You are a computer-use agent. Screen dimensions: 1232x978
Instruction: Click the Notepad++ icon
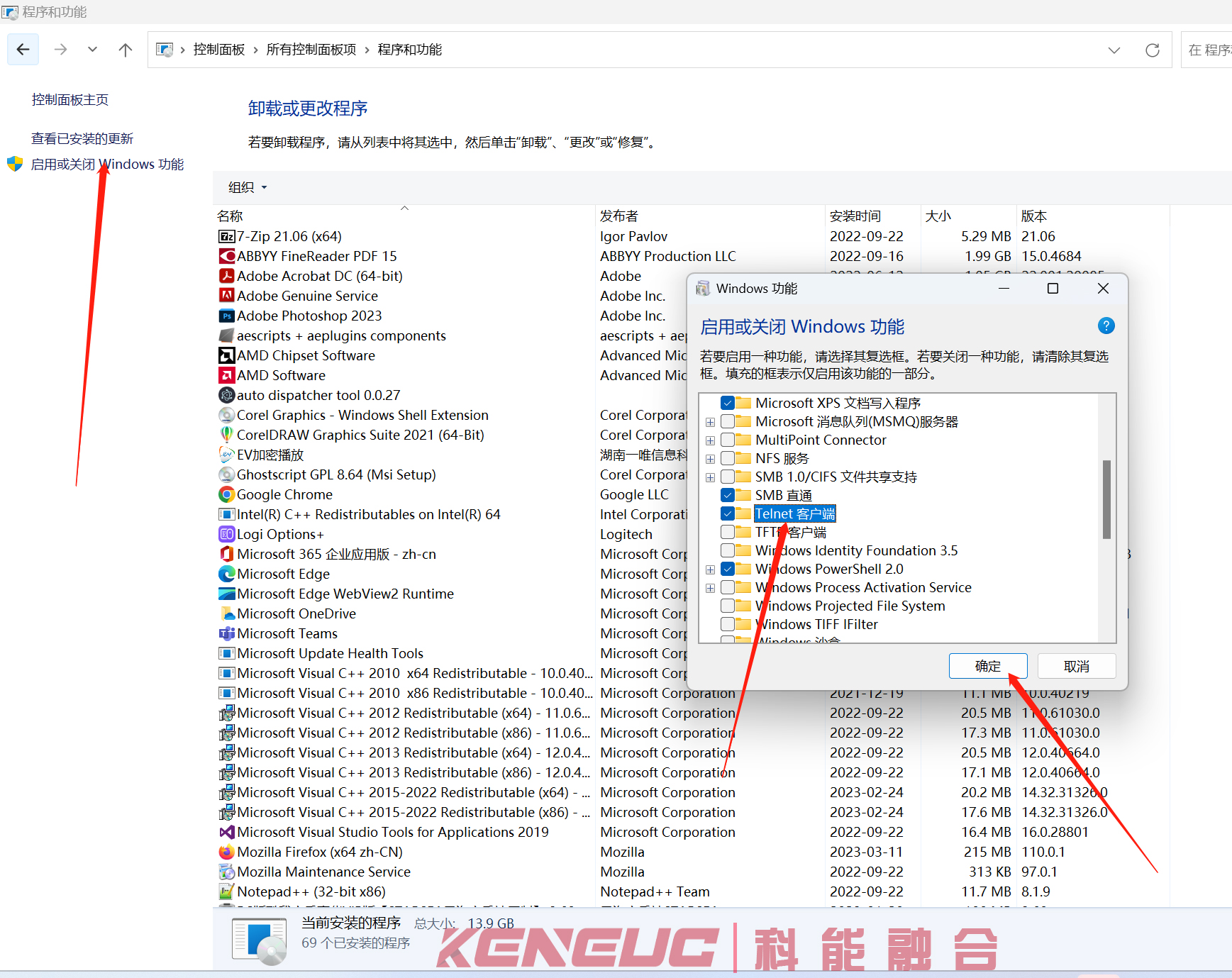click(x=227, y=891)
